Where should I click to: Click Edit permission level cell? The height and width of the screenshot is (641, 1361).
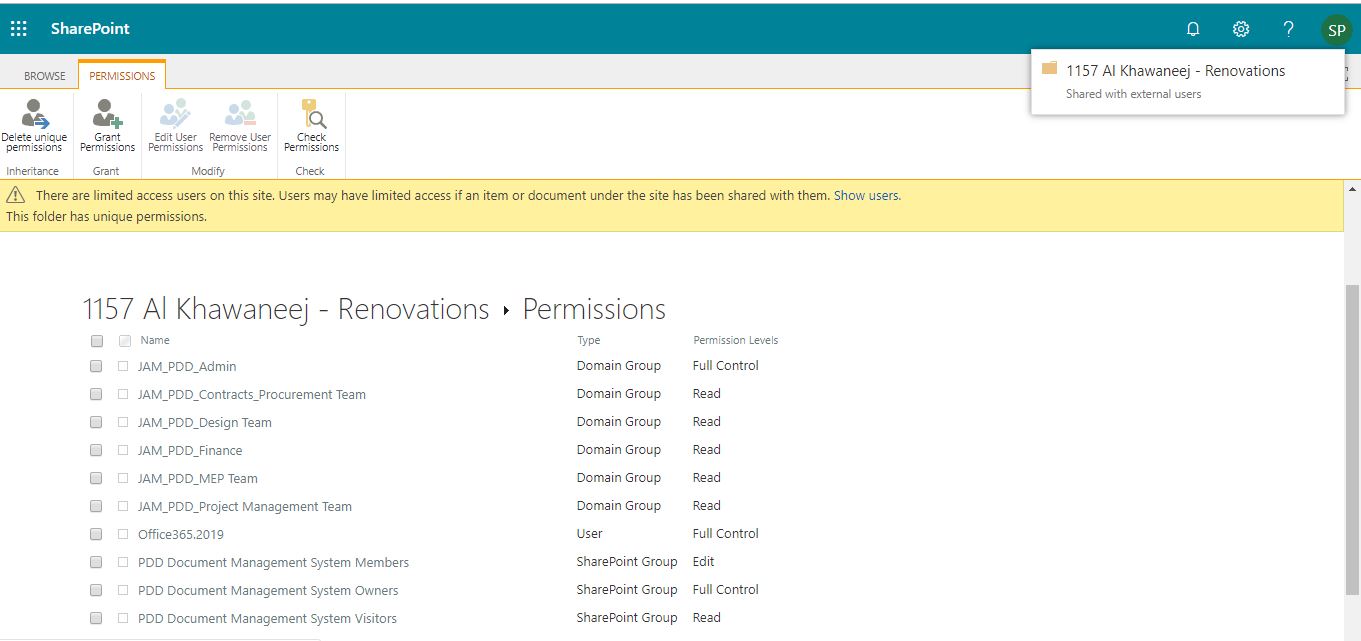(704, 562)
